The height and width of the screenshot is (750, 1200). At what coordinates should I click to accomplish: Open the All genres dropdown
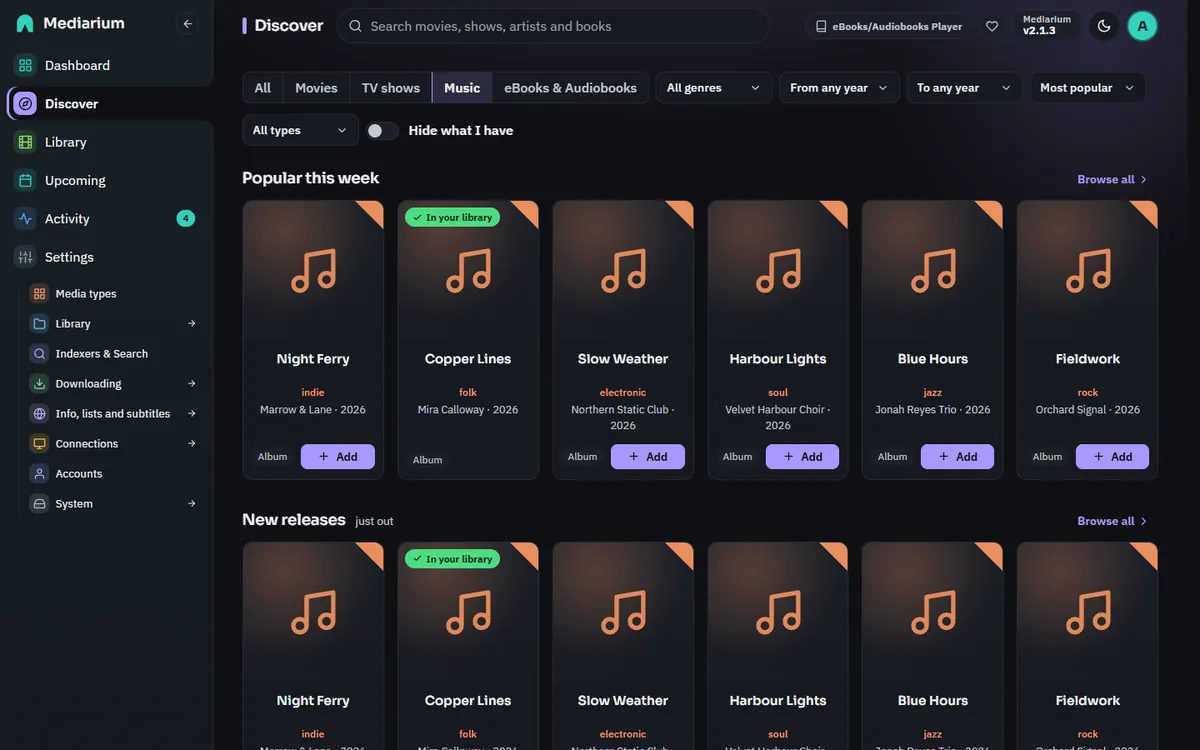714,88
